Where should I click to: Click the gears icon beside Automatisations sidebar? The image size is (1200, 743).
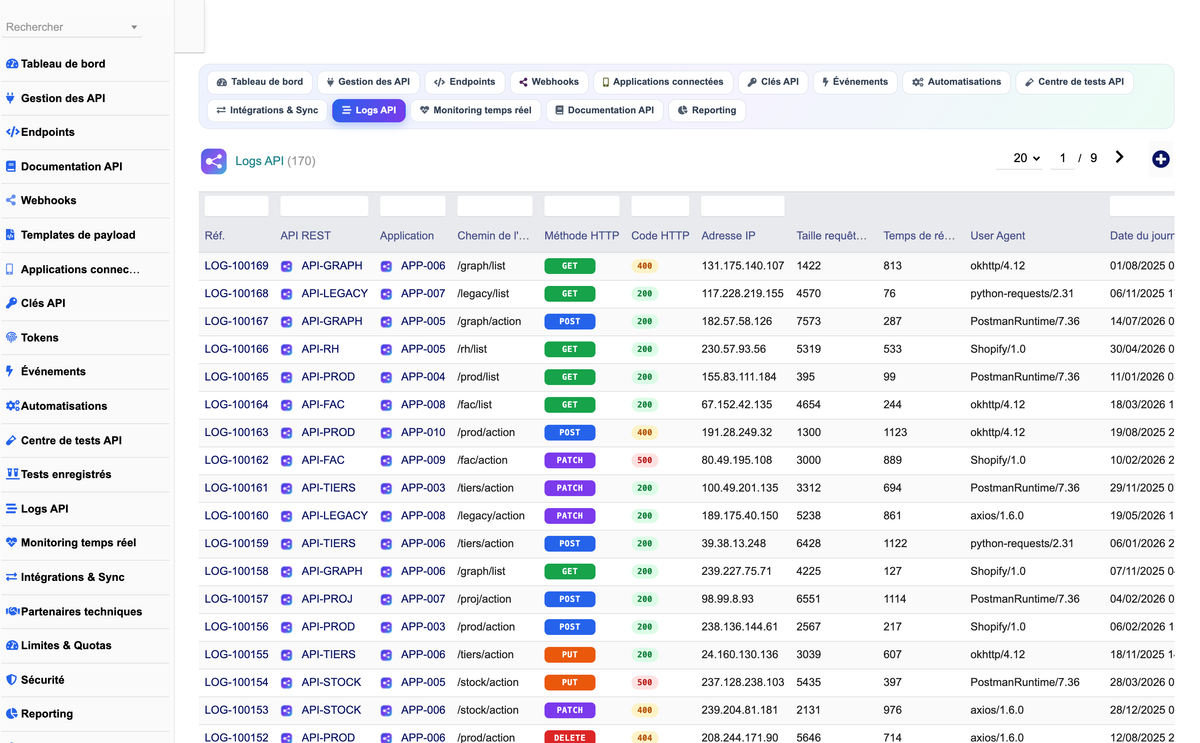[x=13, y=406]
